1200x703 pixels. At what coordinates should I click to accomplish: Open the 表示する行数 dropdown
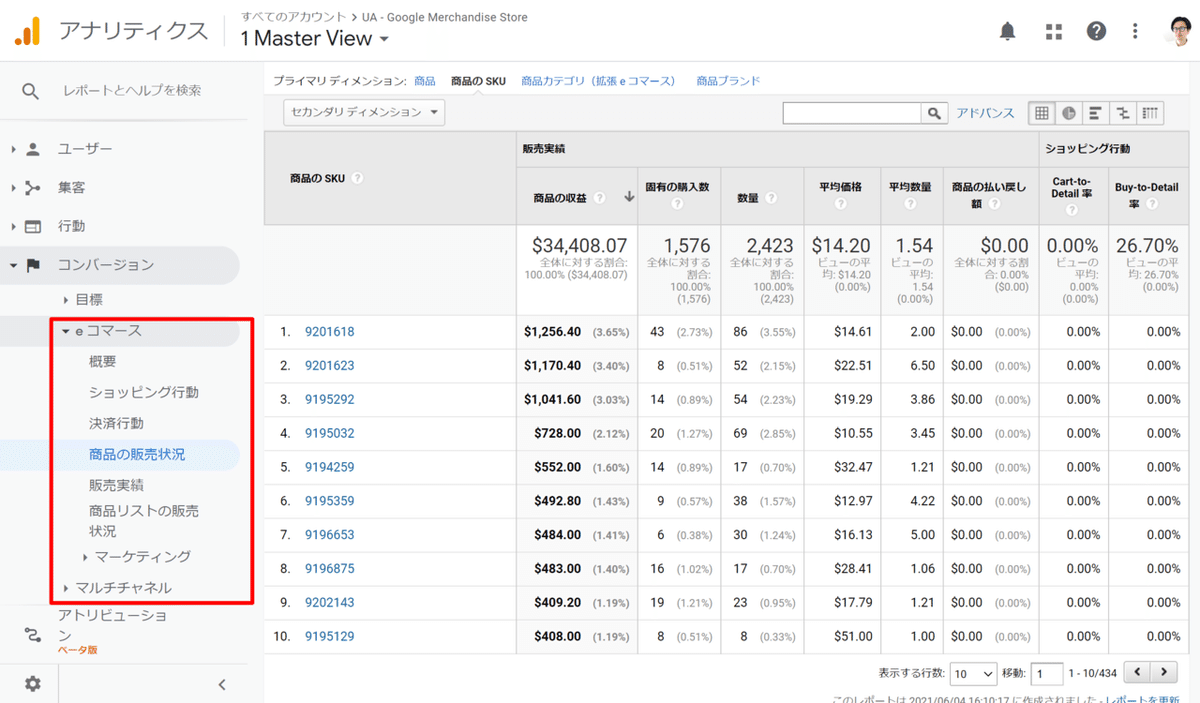pyautogui.click(x=974, y=674)
